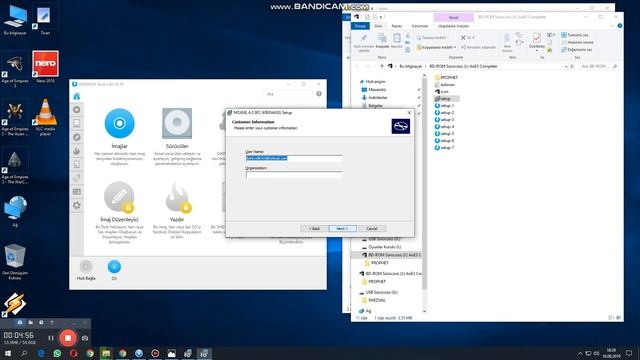
Task: Select the setup-7 file
Action: tap(444, 147)
